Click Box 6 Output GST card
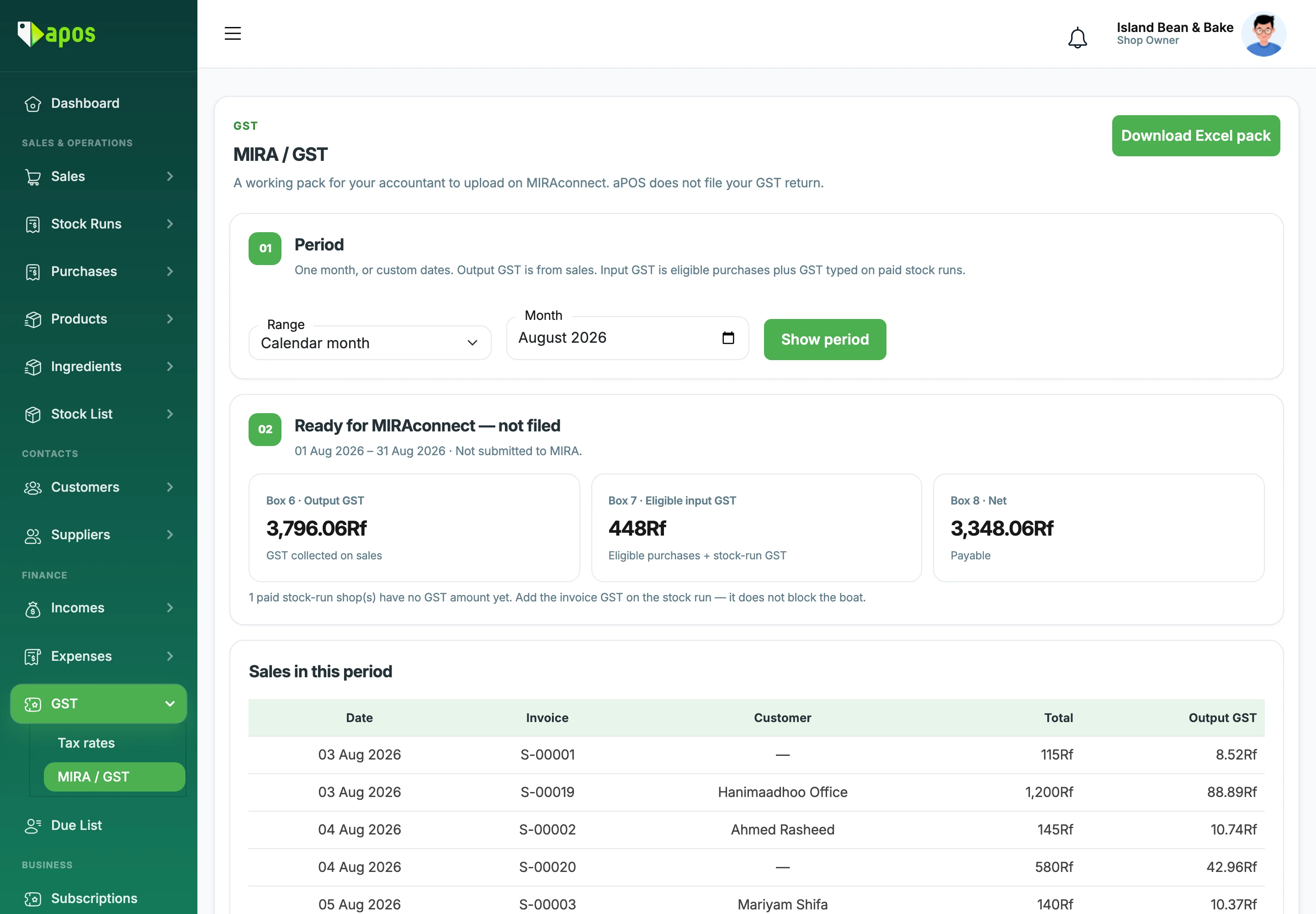 click(414, 528)
